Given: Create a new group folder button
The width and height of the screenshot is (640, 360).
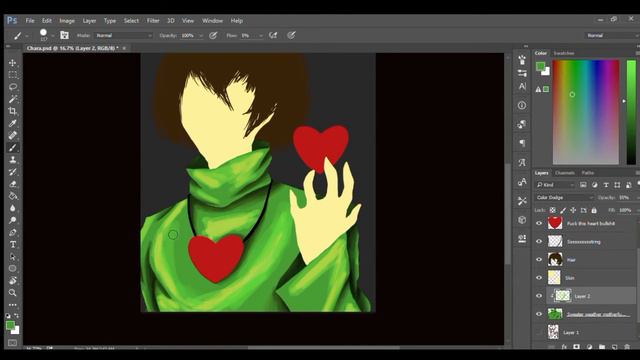Looking at the screenshot, I should pyautogui.click(x=602, y=347).
